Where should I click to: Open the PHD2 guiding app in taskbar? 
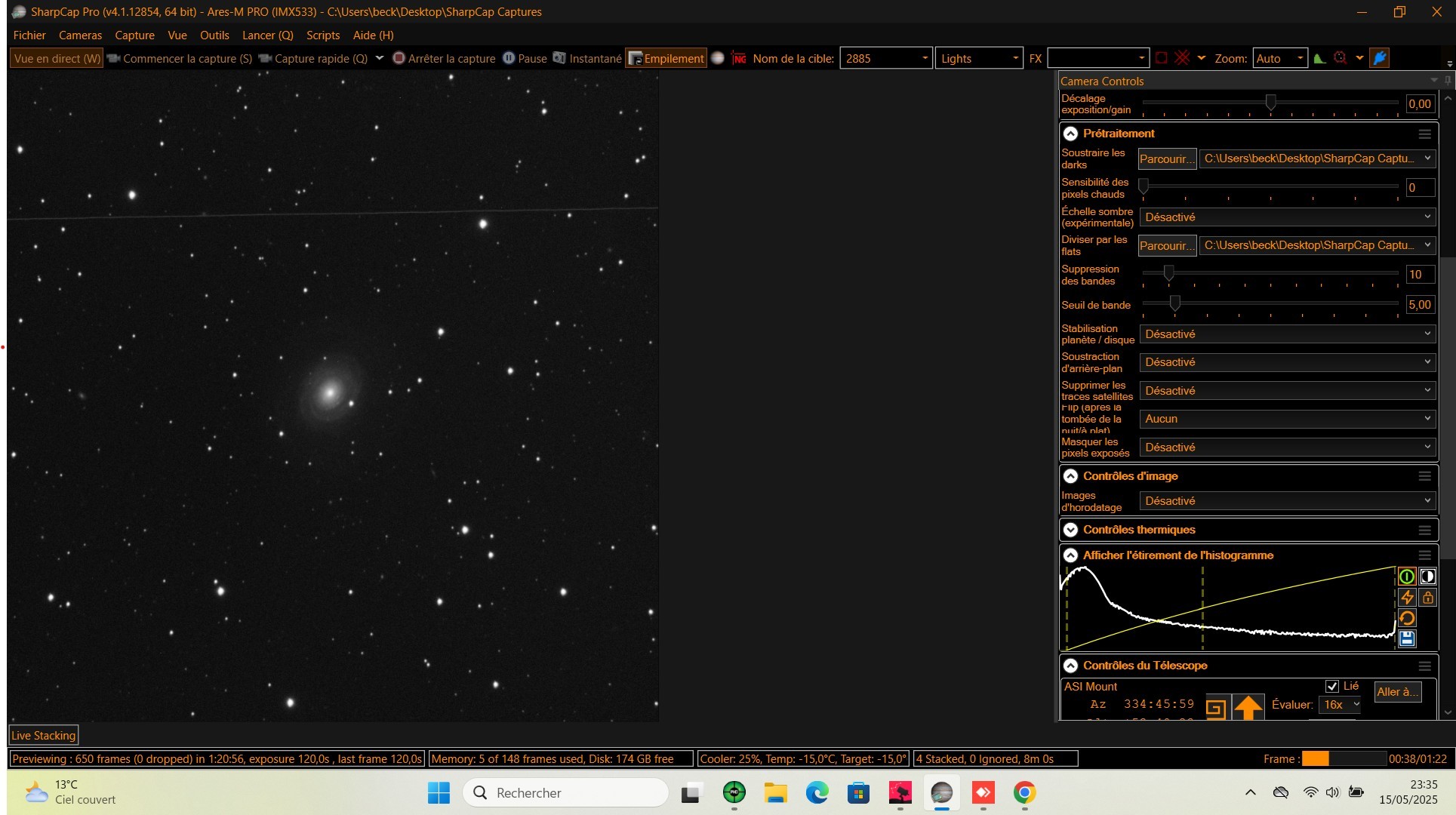[734, 792]
